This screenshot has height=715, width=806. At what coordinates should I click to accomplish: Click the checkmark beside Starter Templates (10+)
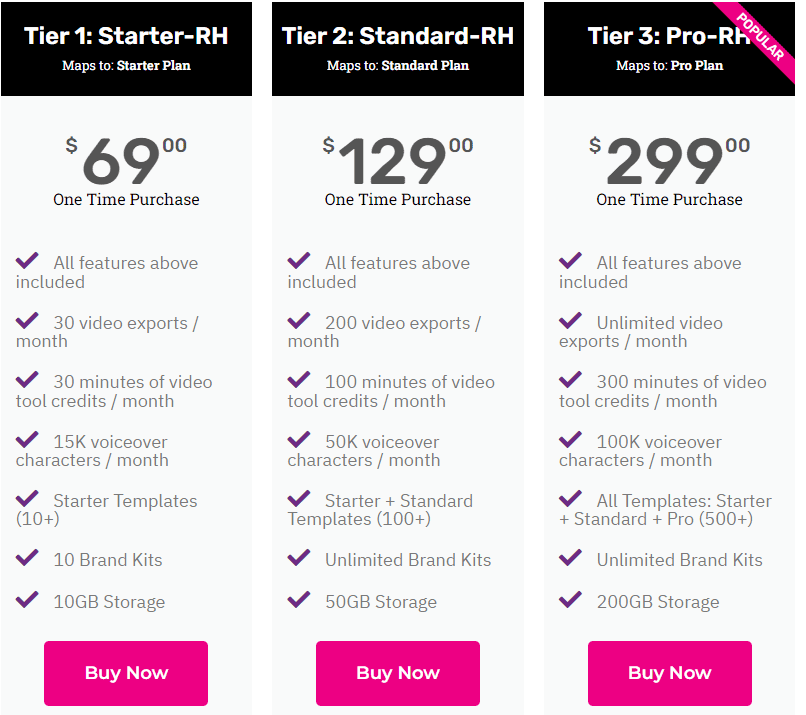point(27,498)
